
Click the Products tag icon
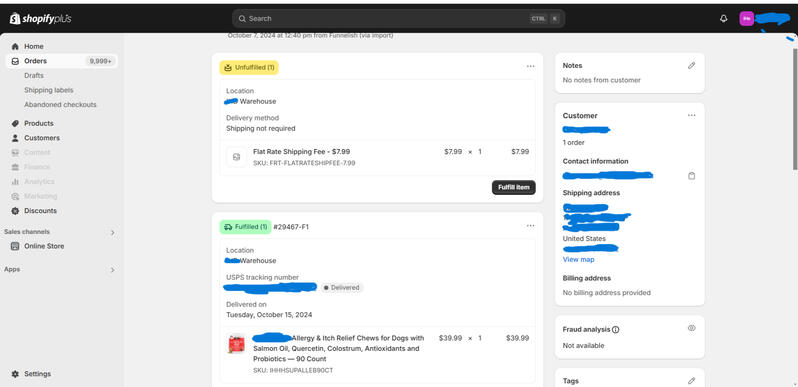(15, 123)
